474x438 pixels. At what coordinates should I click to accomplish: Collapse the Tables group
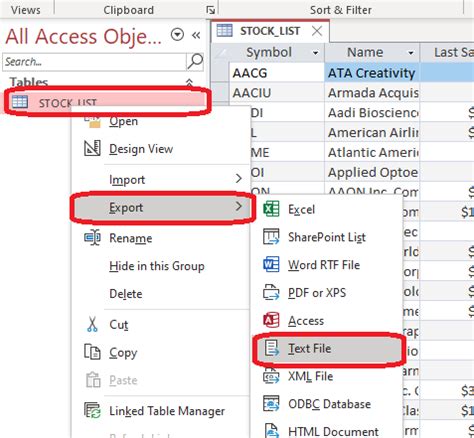point(189,82)
